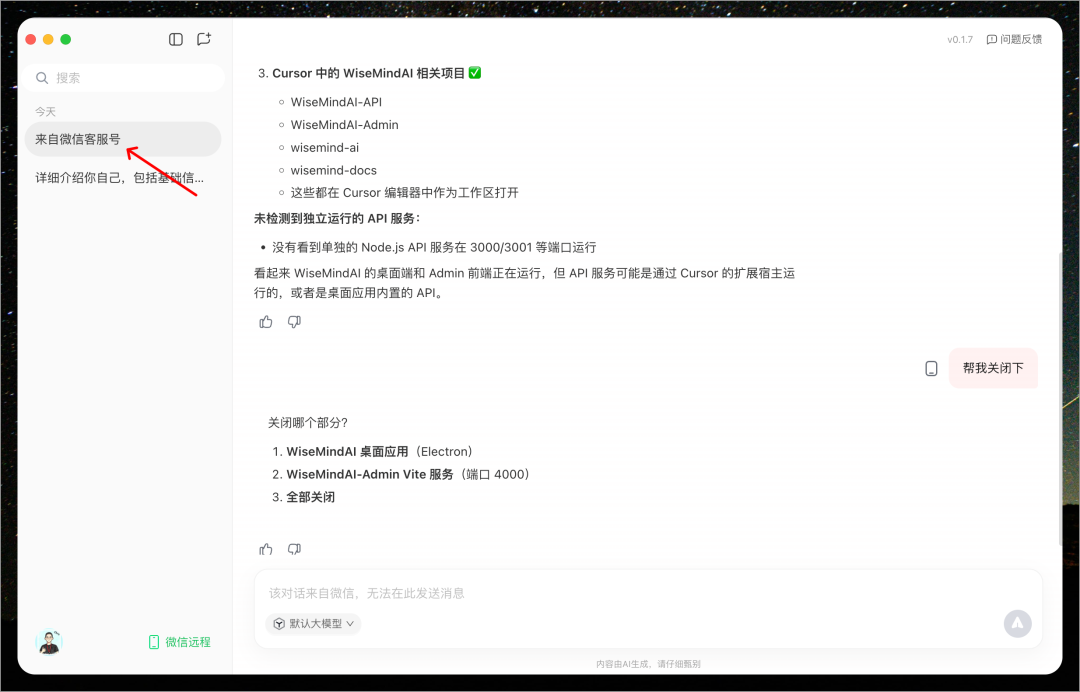
Task: Click the WiseMindAI-API list item
Action: [x=336, y=102]
